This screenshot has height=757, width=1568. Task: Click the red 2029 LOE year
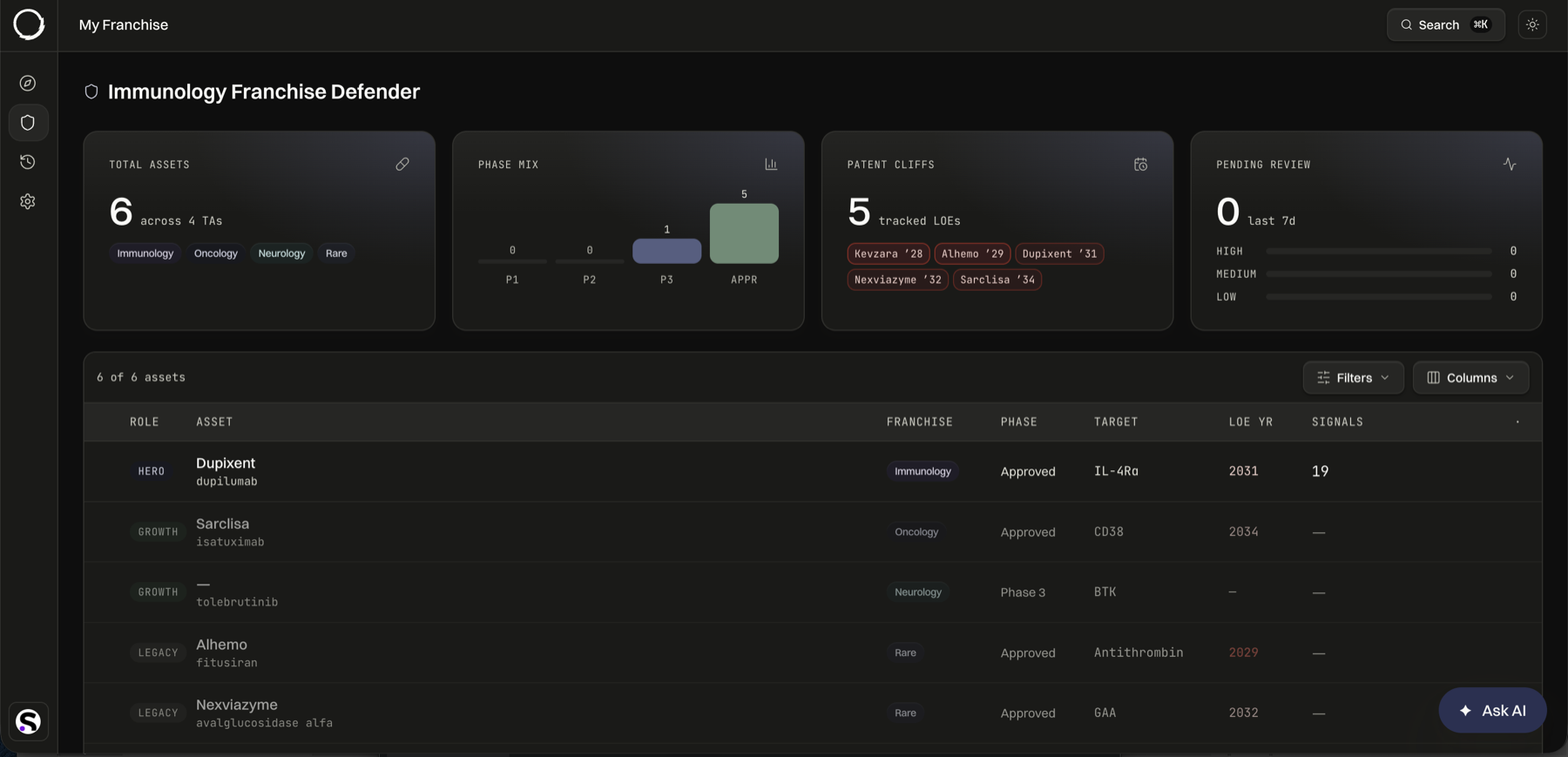tap(1244, 652)
